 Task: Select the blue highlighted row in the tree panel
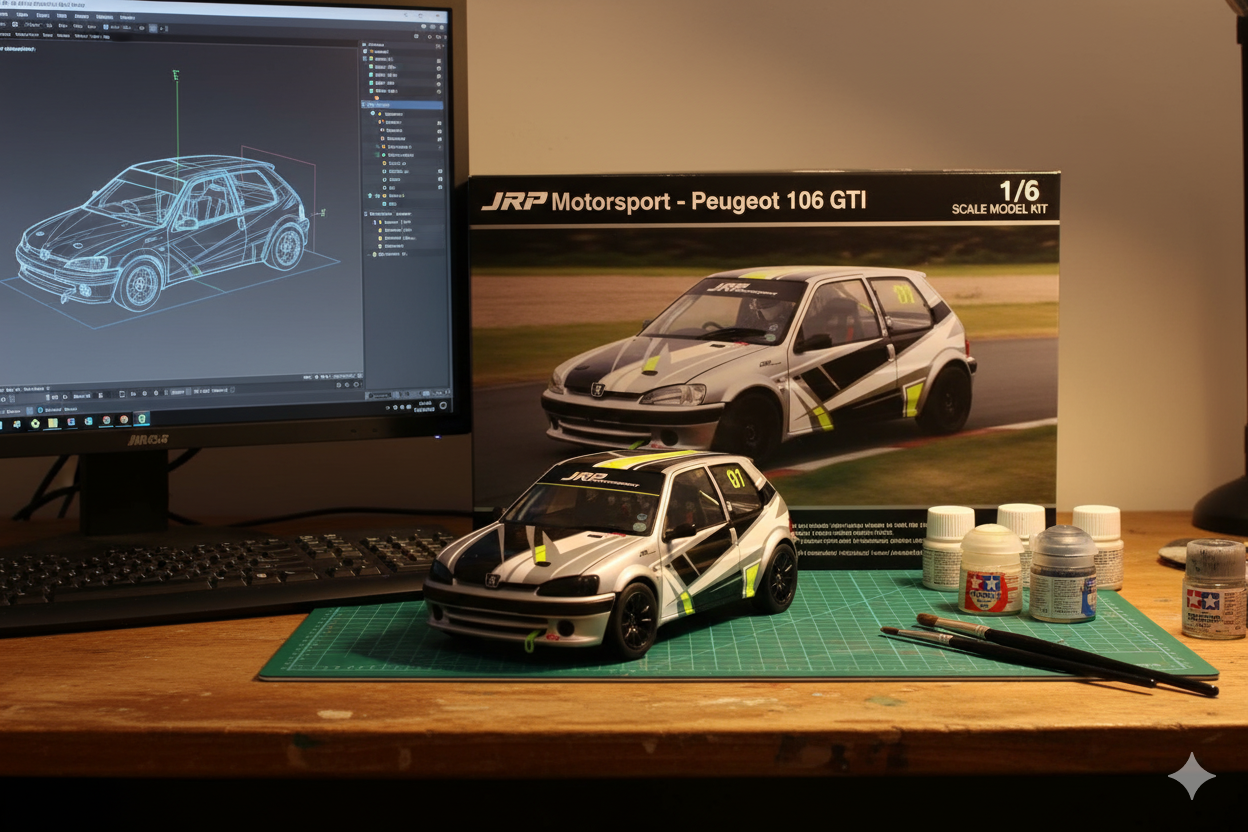click(402, 105)
